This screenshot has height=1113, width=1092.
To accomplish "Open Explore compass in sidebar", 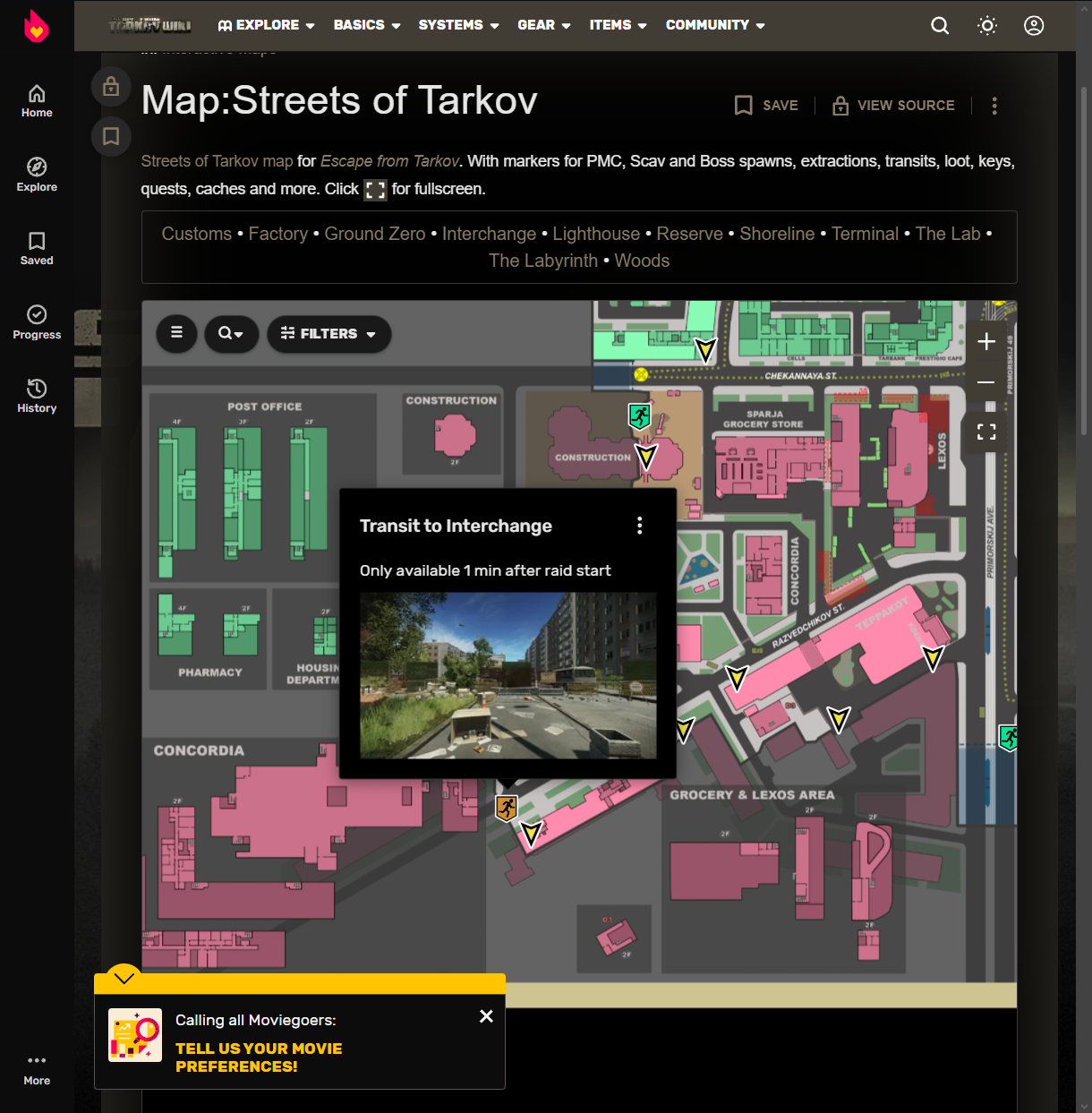I will tap(37, 175).
